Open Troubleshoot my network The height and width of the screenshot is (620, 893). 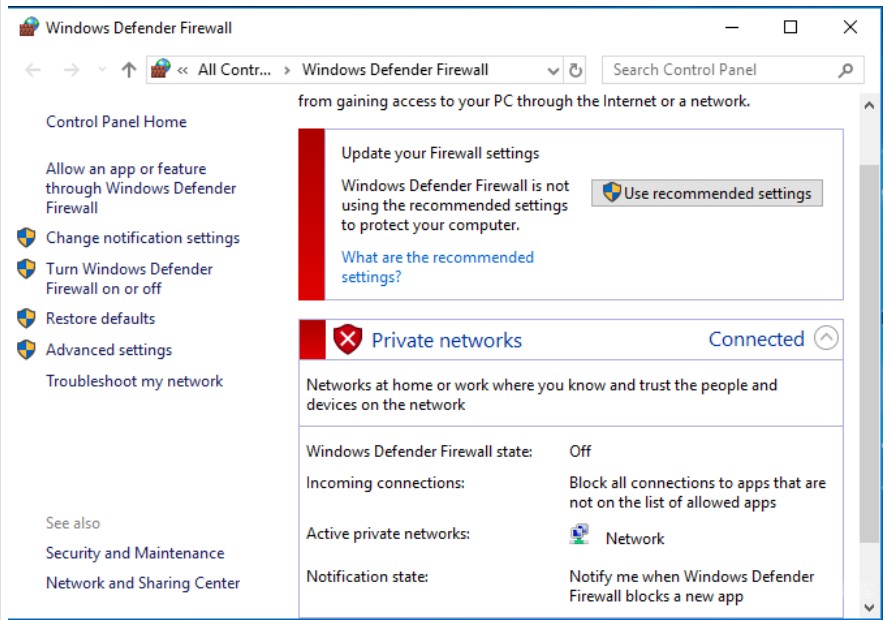[134, 381]
